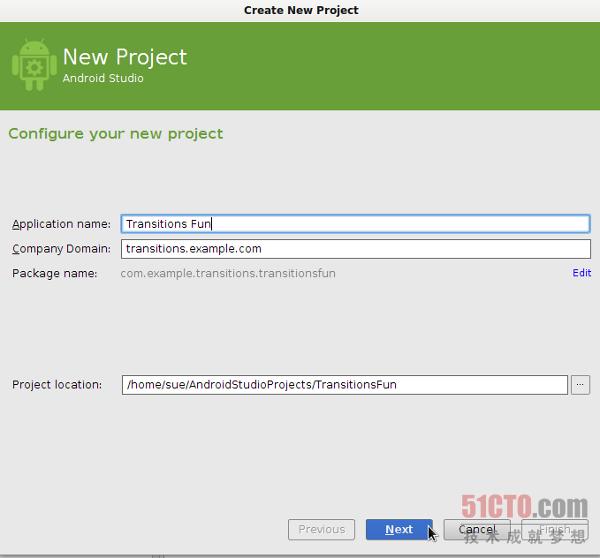Viewport: 600px width, 558px height.
Task: Click the 'Android Studio' subtitle text
Action: pyautogui.click(x=103, y=78)
